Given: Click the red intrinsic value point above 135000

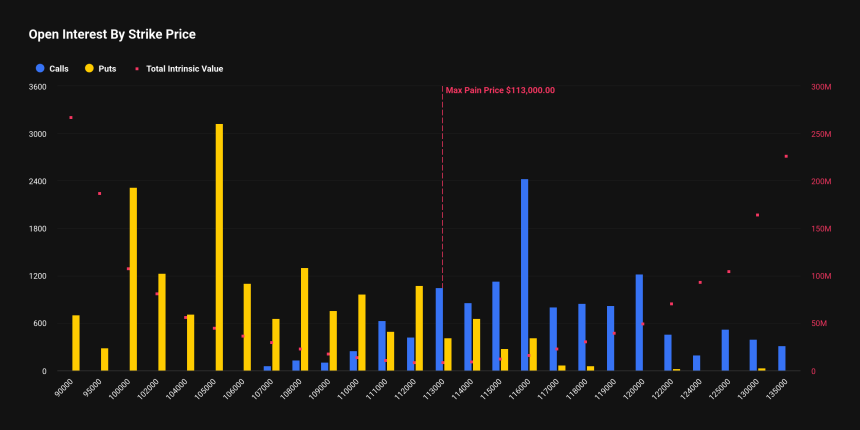Looking at the screenshot, I should pos(786,156).
